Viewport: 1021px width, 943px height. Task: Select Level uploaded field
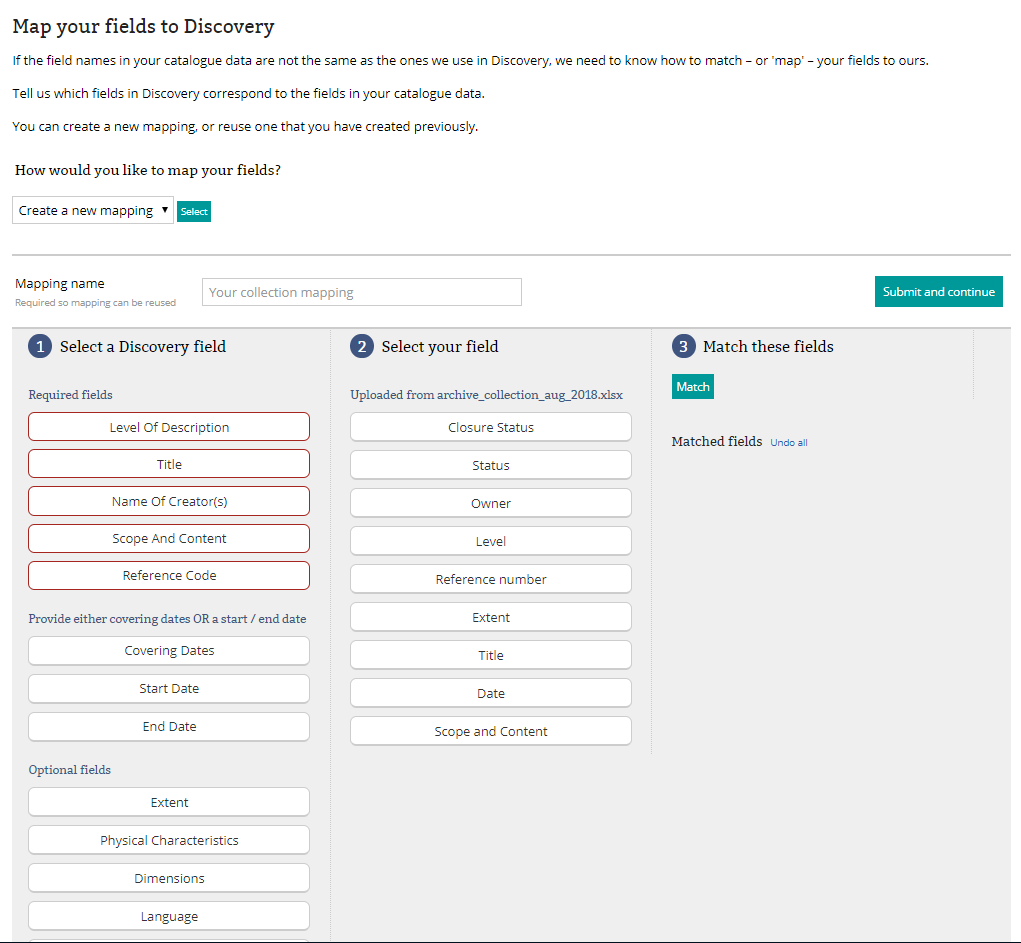click(x=491, y=541)
